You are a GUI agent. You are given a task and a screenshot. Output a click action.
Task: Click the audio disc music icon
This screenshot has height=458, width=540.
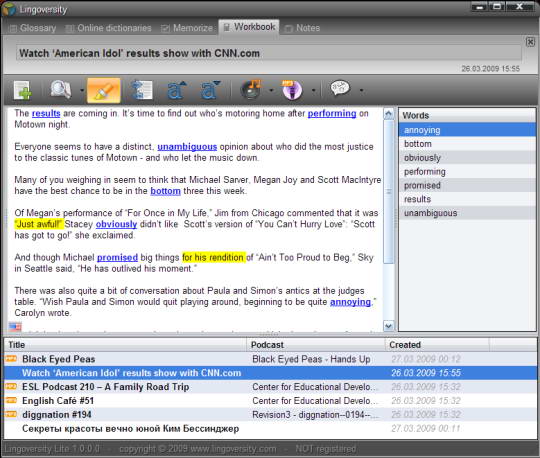pos(251,90)
